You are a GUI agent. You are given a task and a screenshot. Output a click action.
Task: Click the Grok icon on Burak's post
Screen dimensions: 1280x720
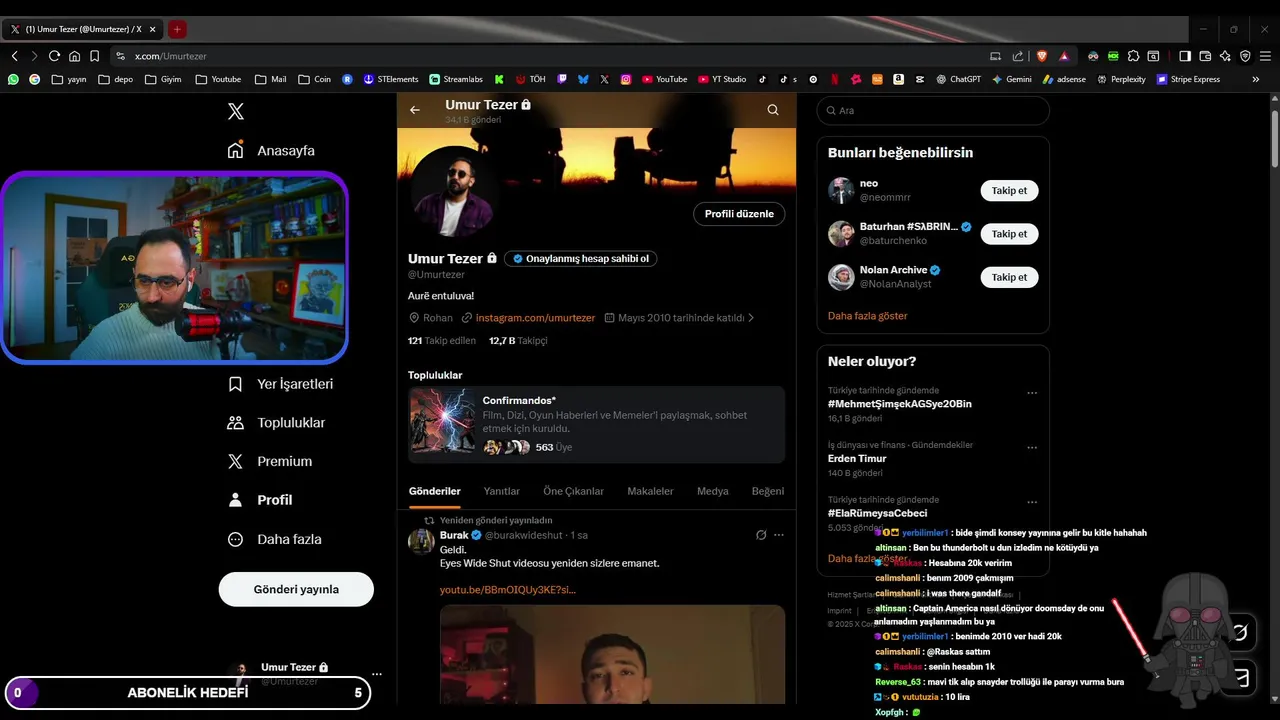tap(761, 535)
